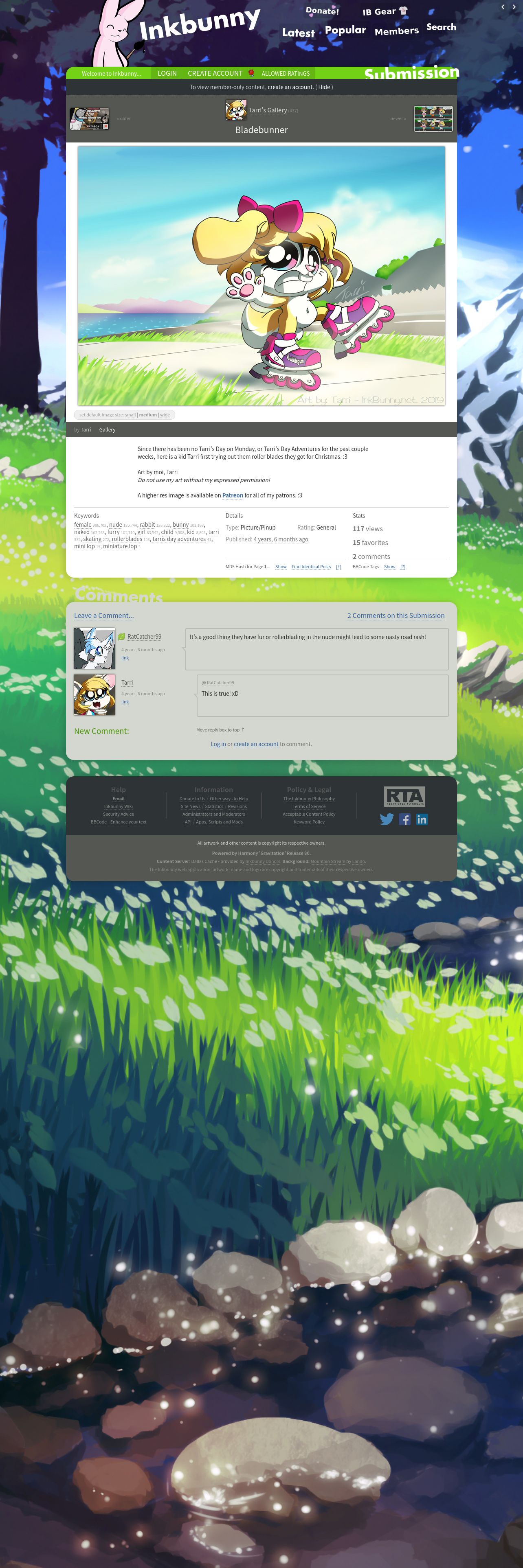Screen dimensions: 523x1568
Task: Open BBCode - Enhance your text link
Action: (118, 822)
